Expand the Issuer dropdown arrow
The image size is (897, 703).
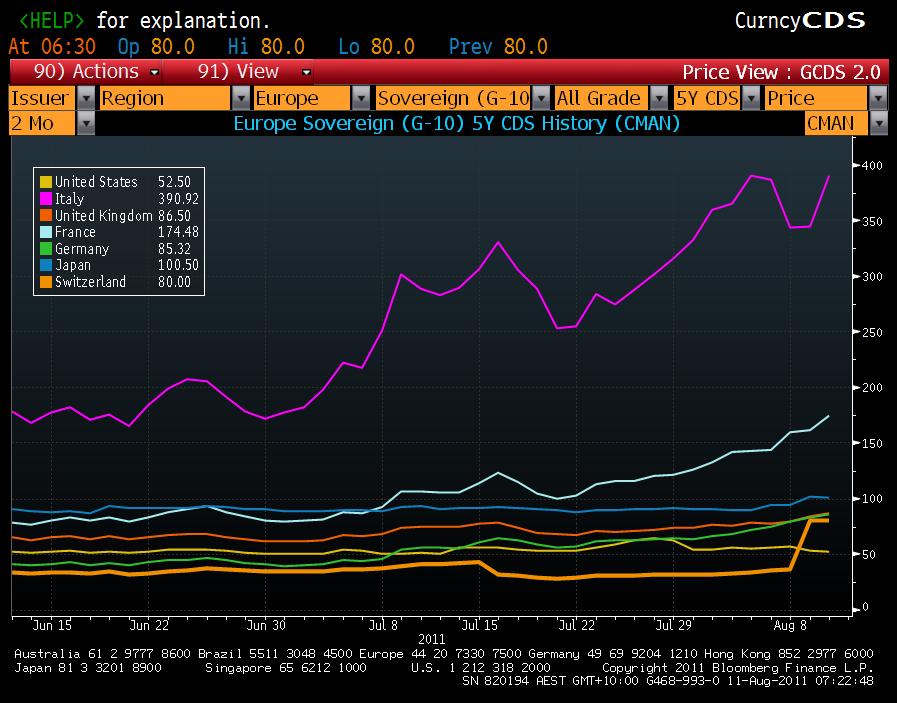pyautogui.click(x=85, y=98)
